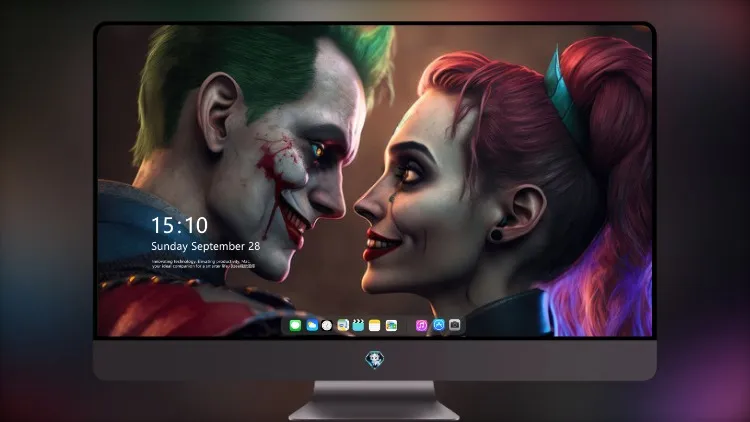
Task: Click the logo badge on monitor chin
Action: tap(375, 359)
